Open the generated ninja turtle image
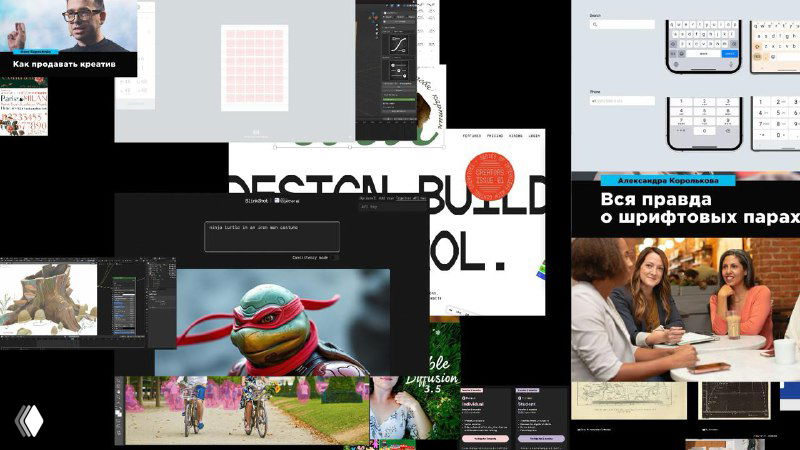The width and height of the screenshot is (800, 450). tap(272, 320)
